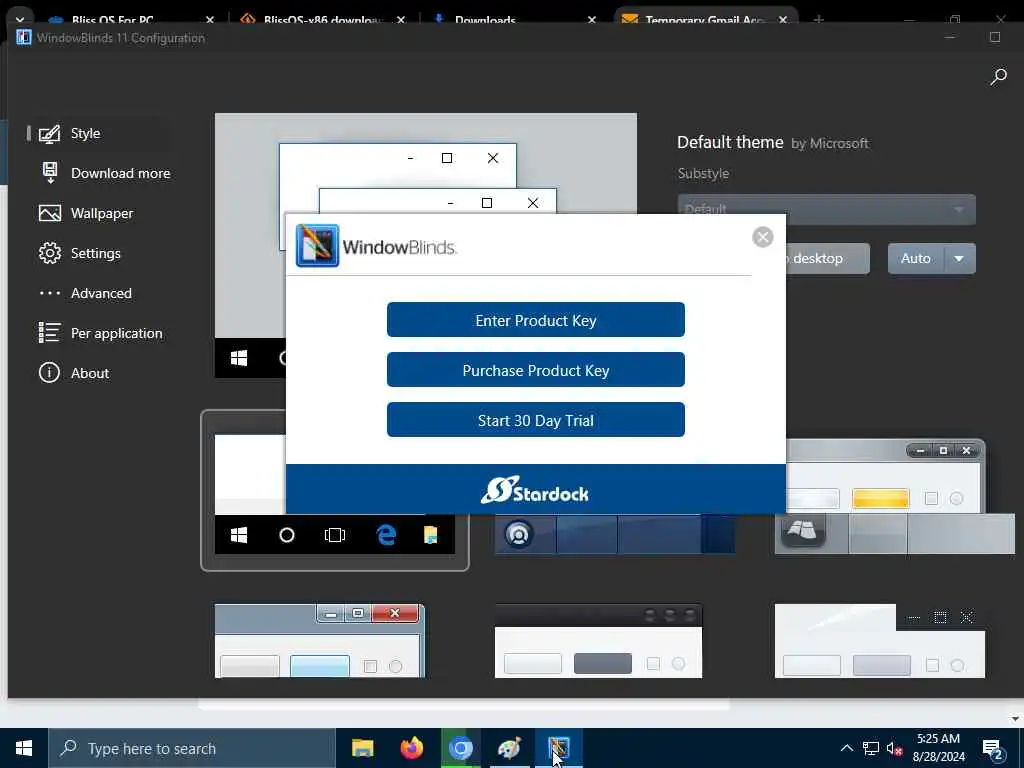Open the Advanced section
The width and height of the screenshot is (1024, 768).
click(101, 293)
